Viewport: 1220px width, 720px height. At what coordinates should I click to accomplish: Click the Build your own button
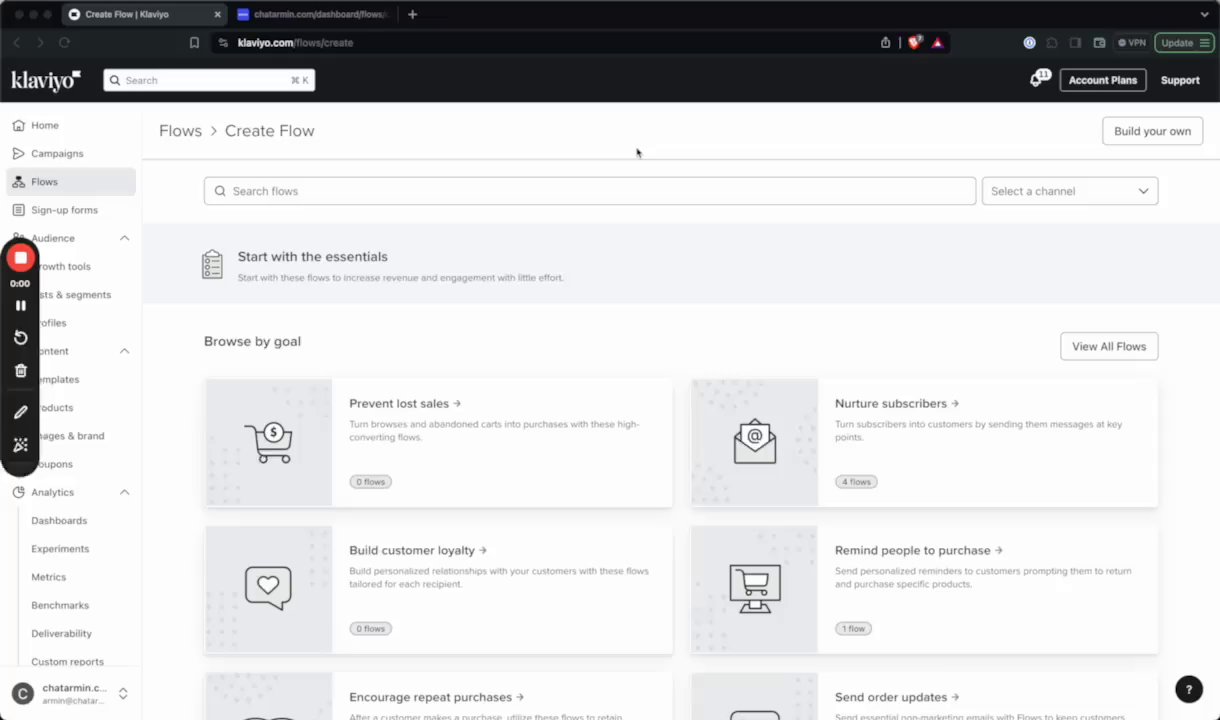click(1152, 131)
